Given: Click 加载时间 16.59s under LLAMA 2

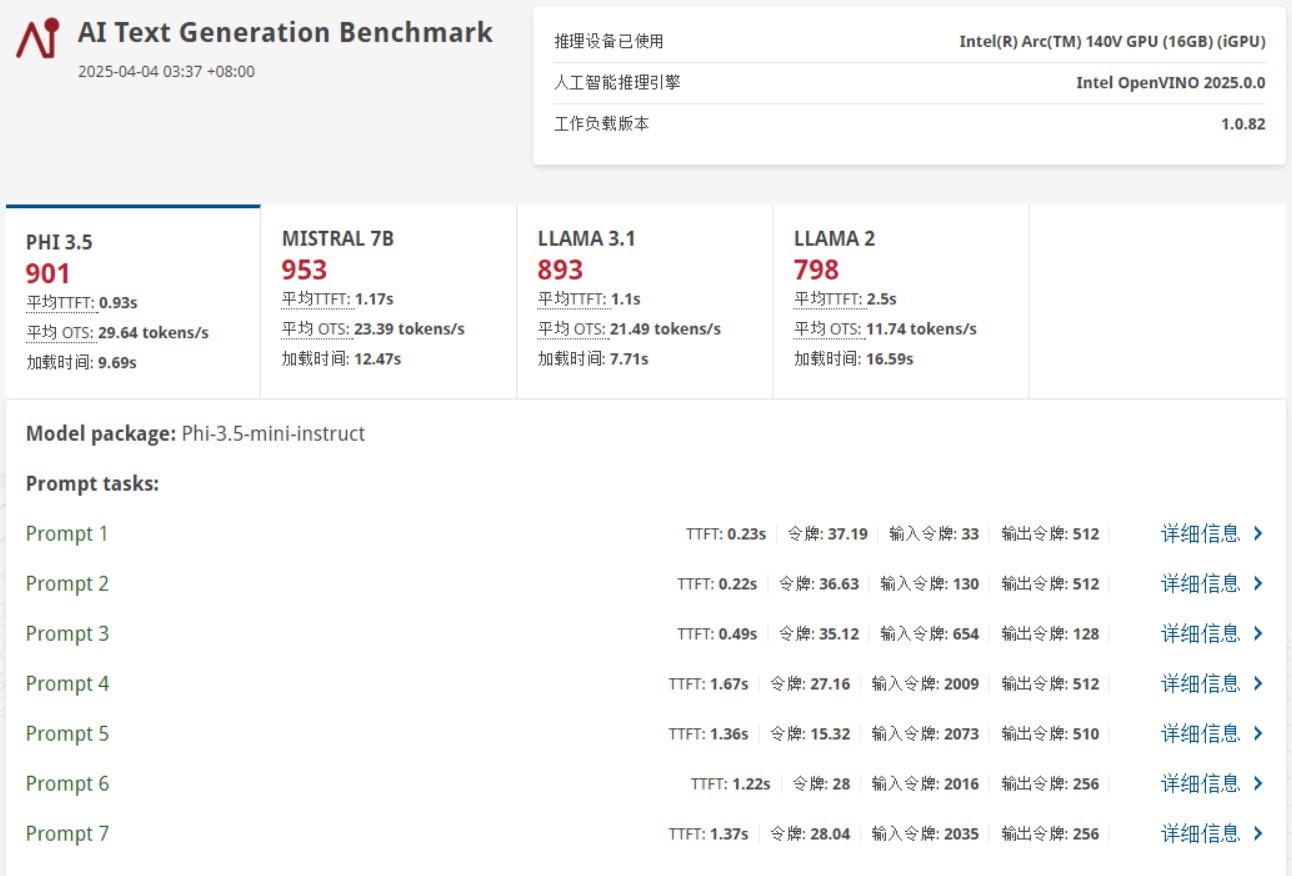Looking at the screenshot, I should point(853,359).
